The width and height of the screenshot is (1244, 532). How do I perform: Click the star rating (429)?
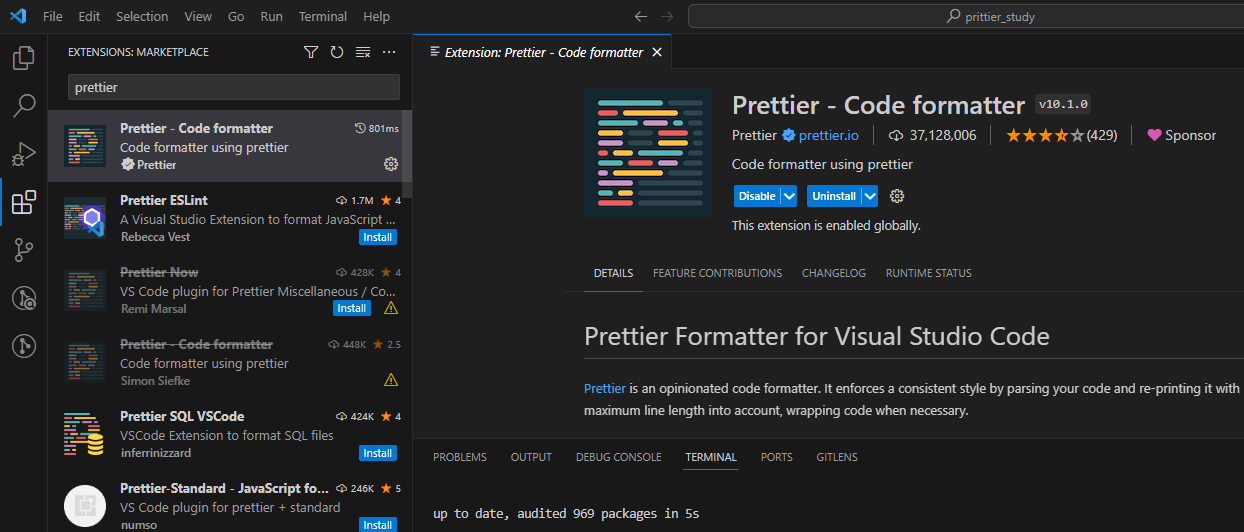coord(1061,135)
